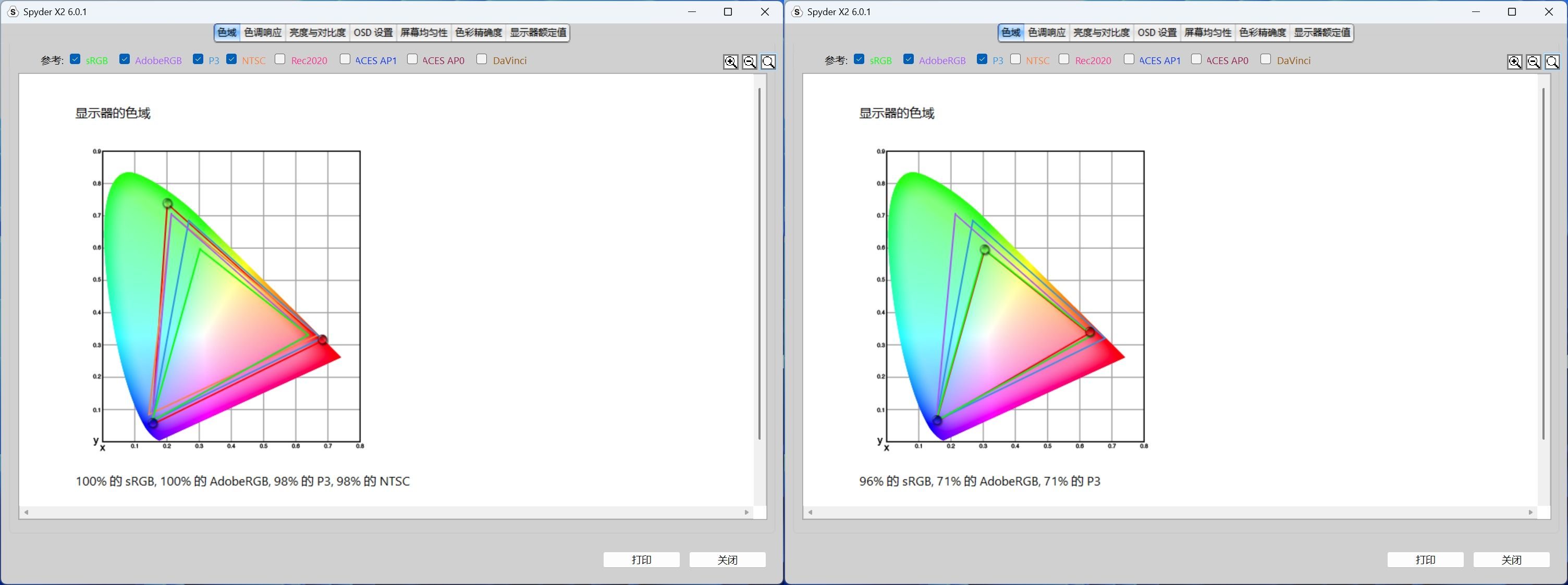The width and height of the screenshot is (1568, 585).
Task: Enable ACES AP0 reference in right window
Action: (1196, 59)
